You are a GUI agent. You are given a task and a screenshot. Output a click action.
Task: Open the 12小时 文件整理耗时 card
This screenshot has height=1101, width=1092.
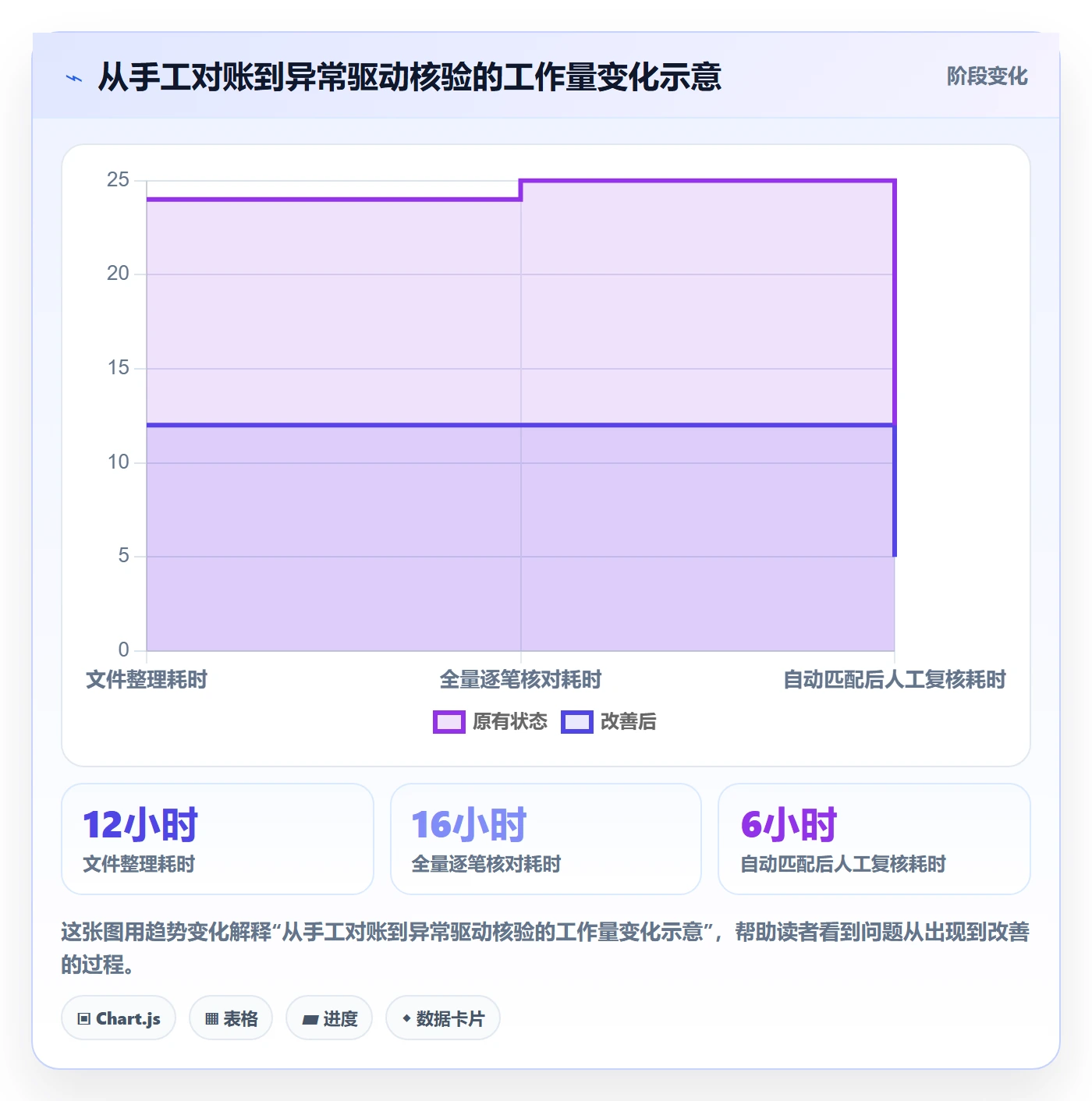218,839
